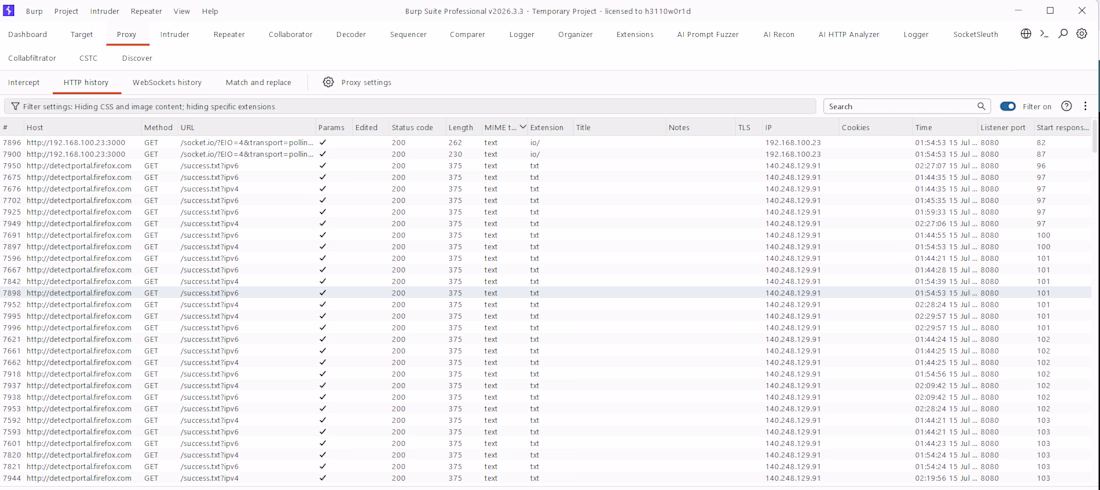The height and width of the screenshot is (490, 1100).
Task: Open the help question mark icon
Action: point(1066,106)
